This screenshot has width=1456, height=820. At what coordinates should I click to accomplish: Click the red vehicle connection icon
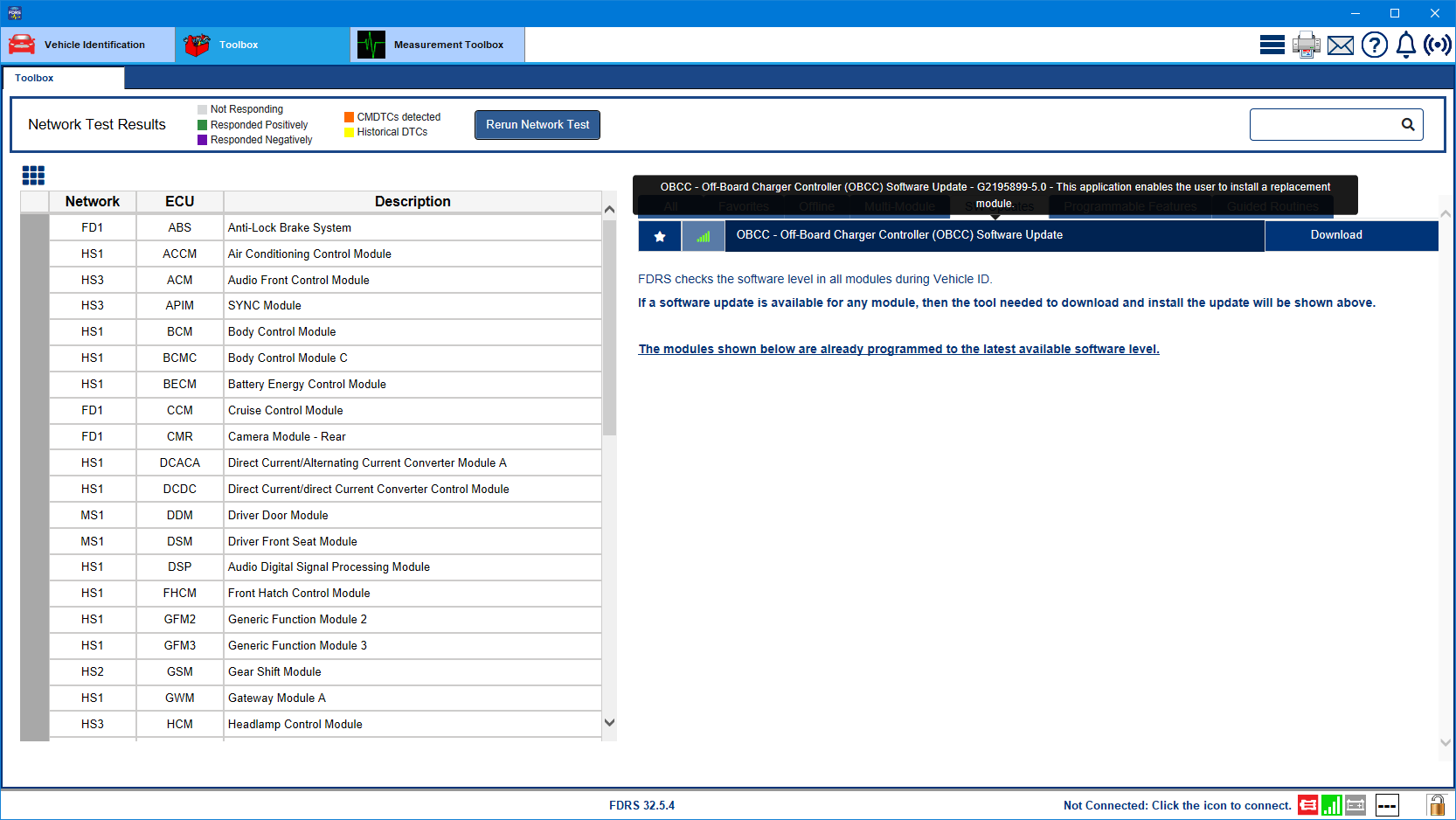pyautogui.click(x=1307, y=805)
